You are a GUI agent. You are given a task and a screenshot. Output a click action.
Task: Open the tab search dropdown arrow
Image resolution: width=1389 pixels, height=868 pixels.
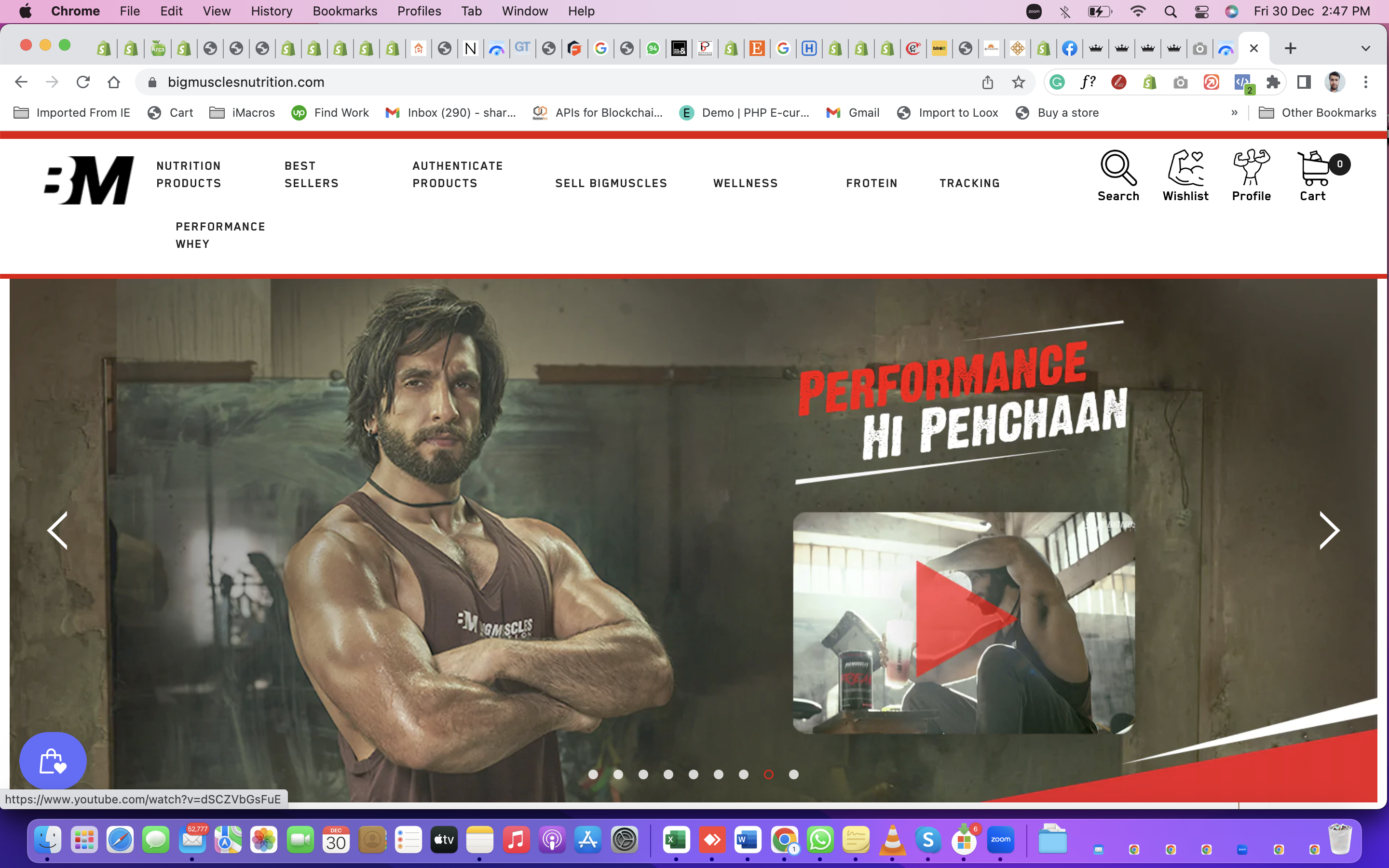pyautogui.click(x=1365, y=48)
